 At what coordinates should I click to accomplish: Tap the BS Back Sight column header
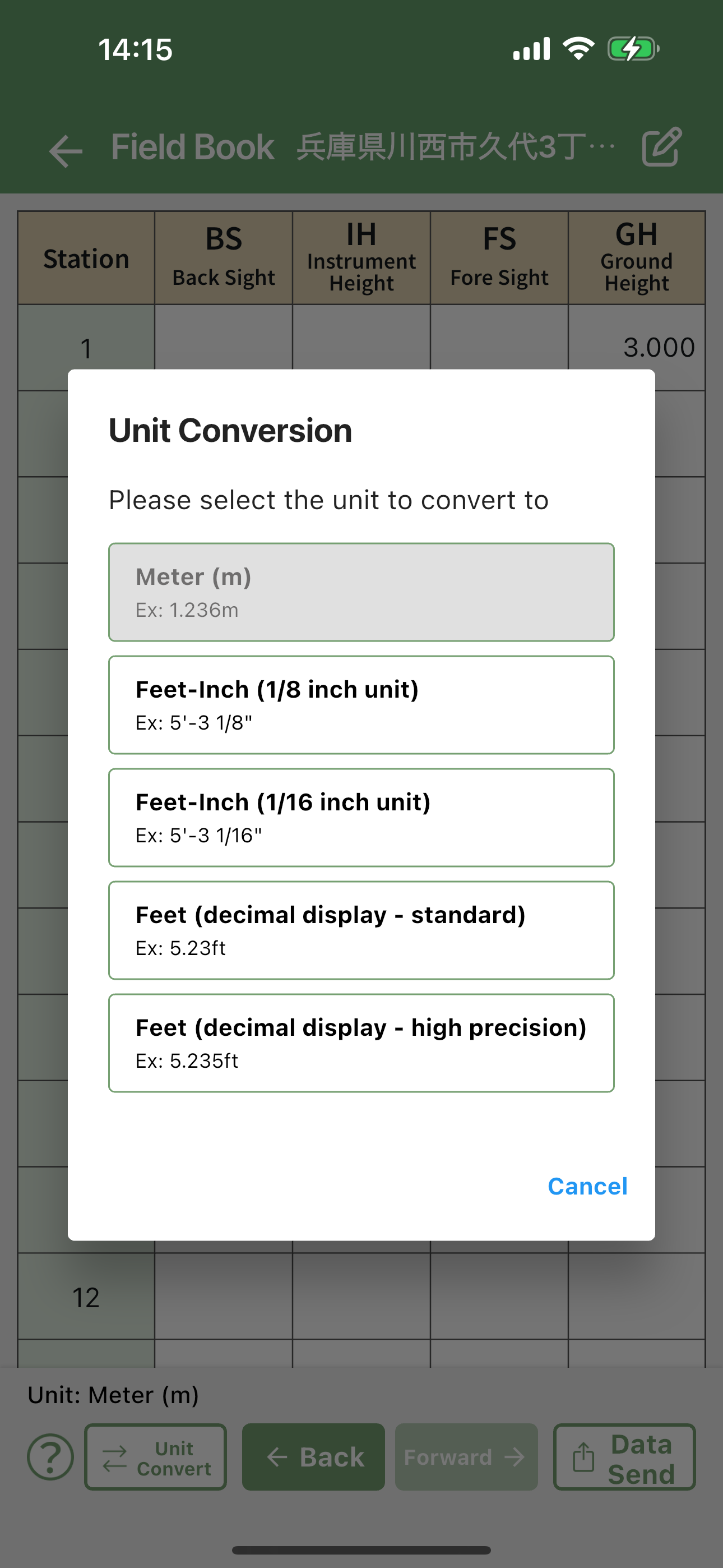point(224,258)
